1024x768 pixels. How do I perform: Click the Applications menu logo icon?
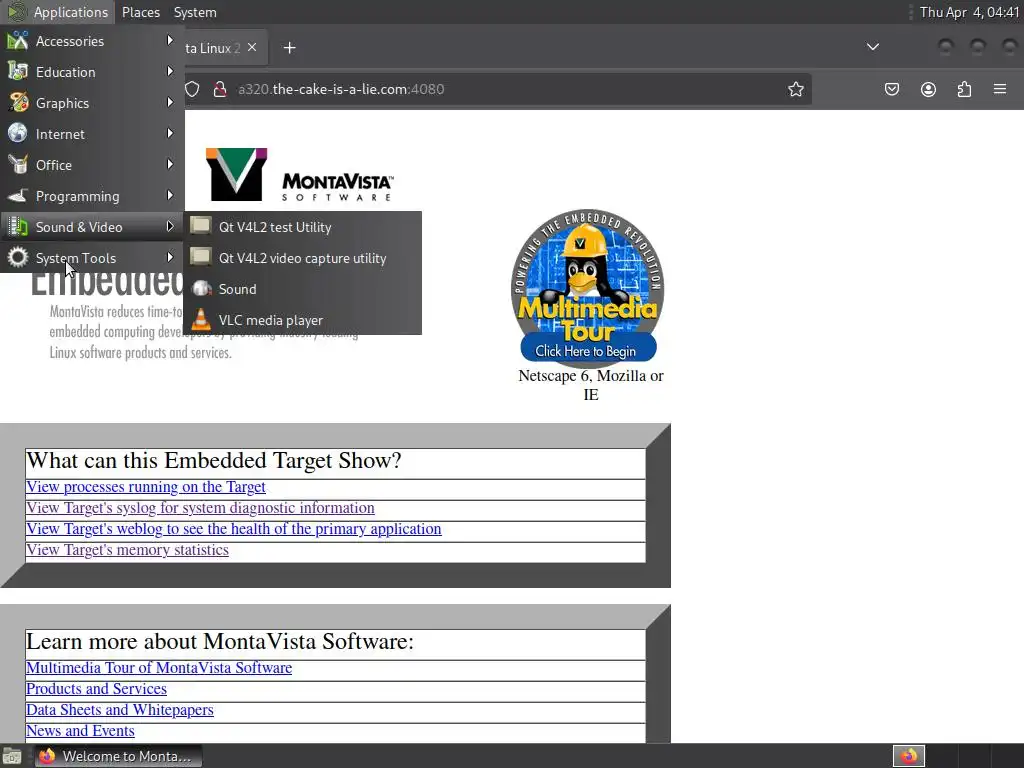16,12
